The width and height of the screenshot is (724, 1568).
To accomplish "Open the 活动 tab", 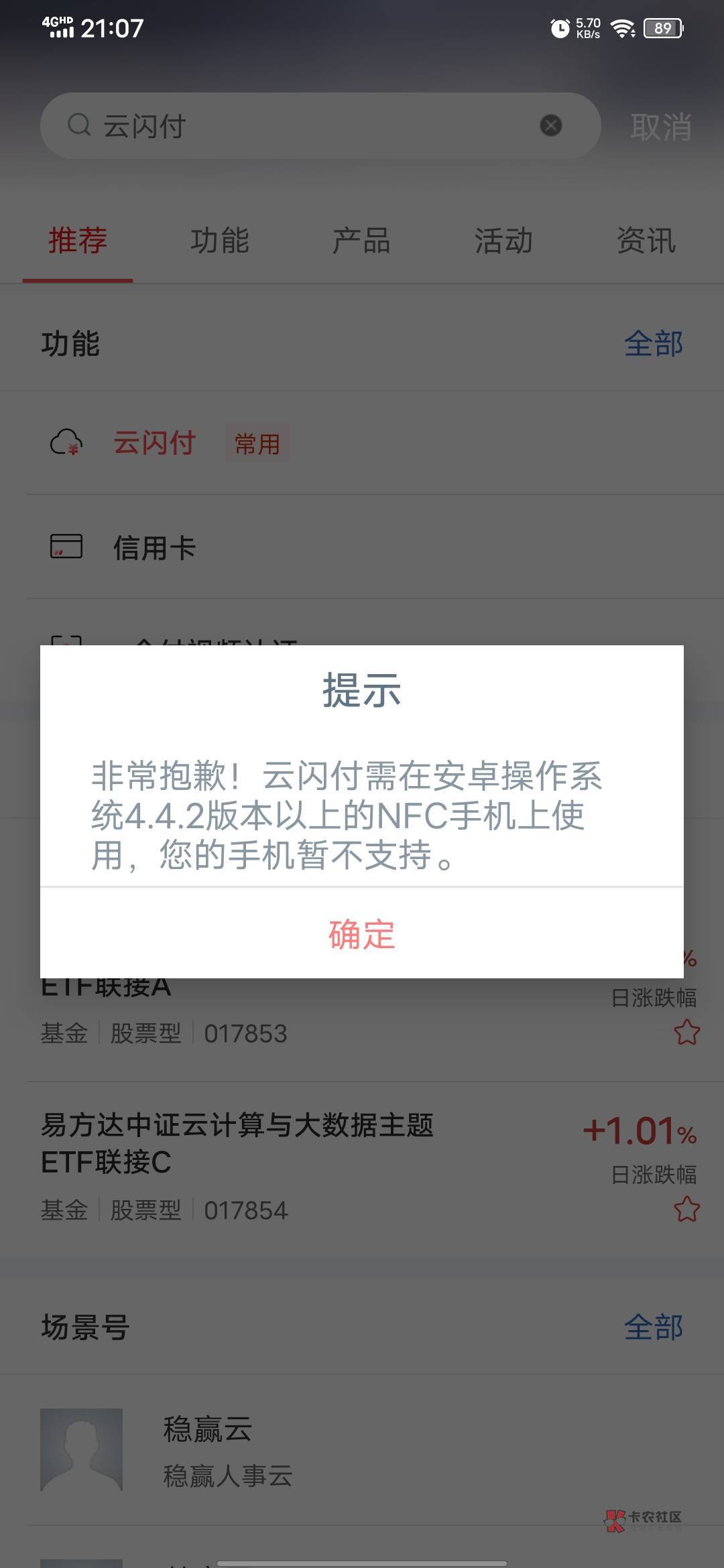I will click(504, 241).
